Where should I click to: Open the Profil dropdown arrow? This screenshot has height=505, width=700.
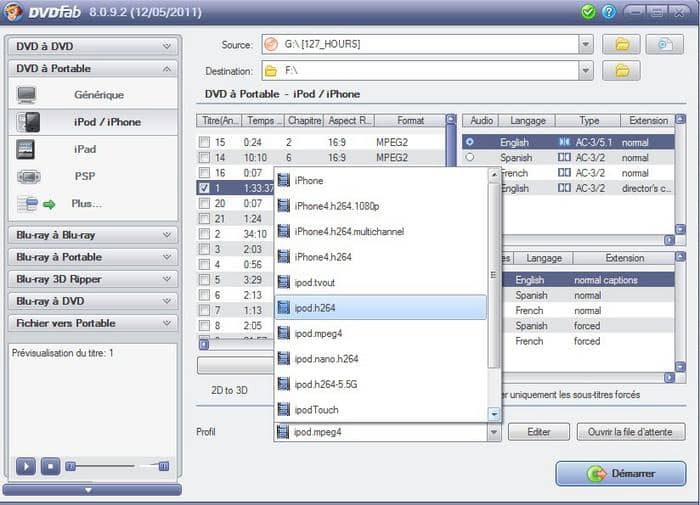point(494,432)
